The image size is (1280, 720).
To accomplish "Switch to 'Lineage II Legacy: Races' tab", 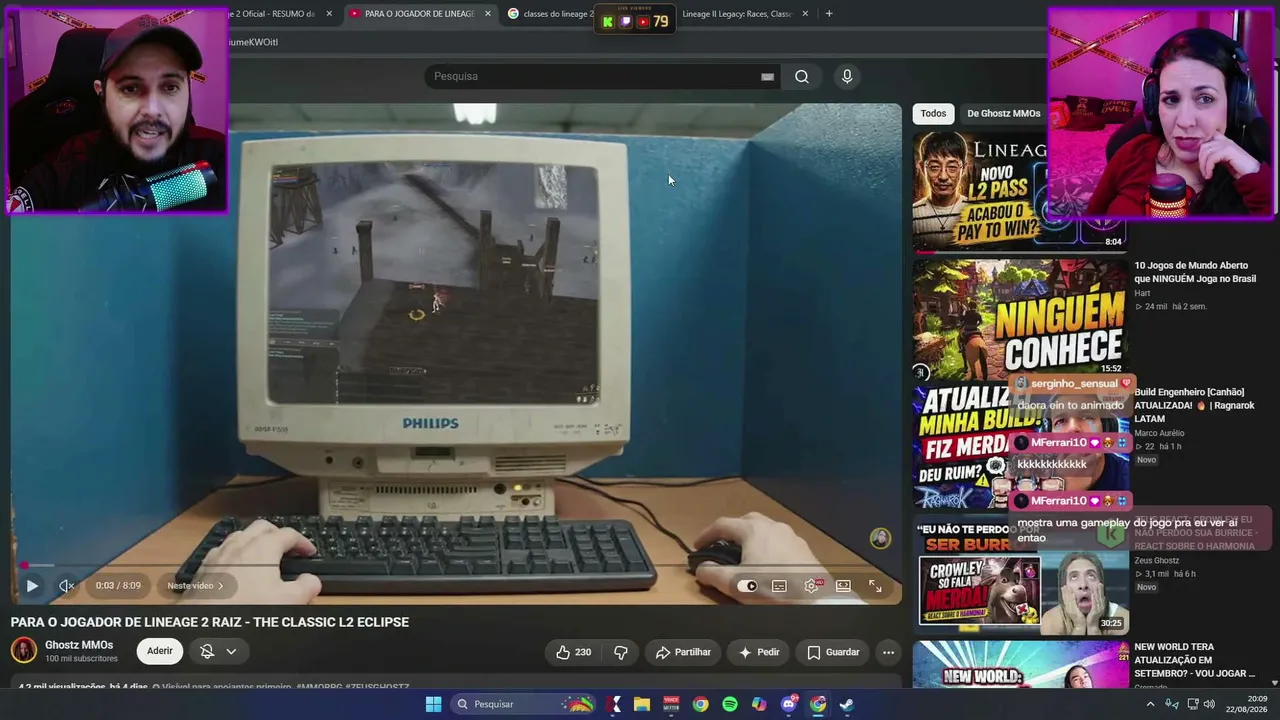I will coord(736,14).
